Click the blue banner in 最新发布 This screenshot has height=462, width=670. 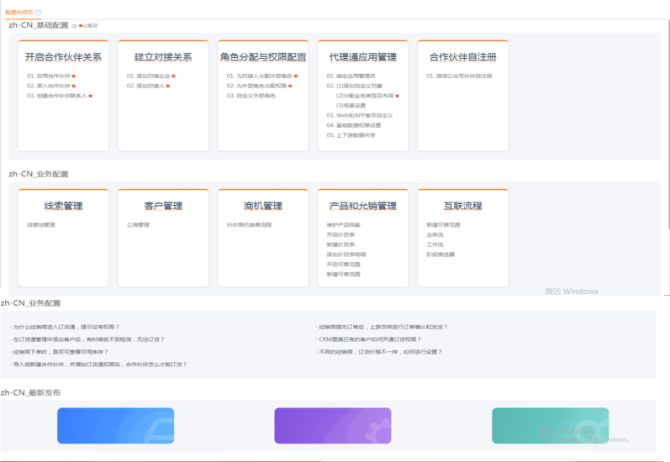(115, 425)
